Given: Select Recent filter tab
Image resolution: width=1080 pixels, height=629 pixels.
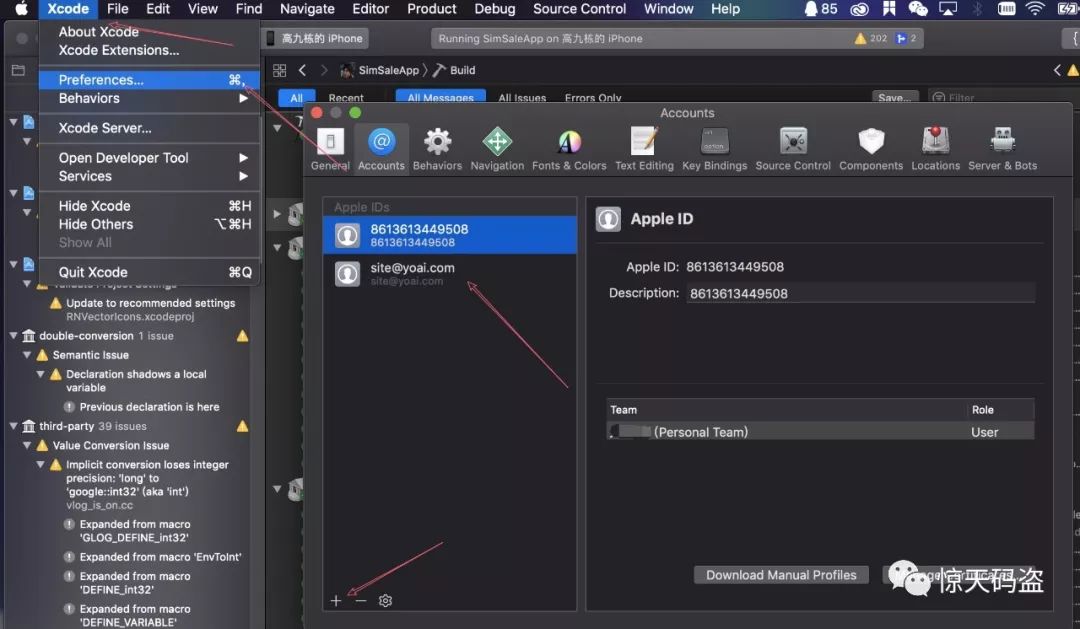Looking at the screenshot, I should click(x=346, y=98).
